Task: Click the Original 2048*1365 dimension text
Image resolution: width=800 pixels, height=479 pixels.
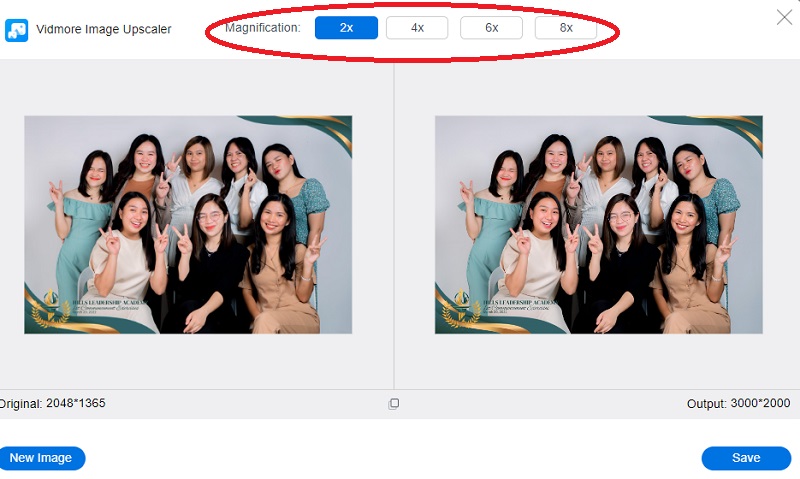Action: click(x=53, y=403)
